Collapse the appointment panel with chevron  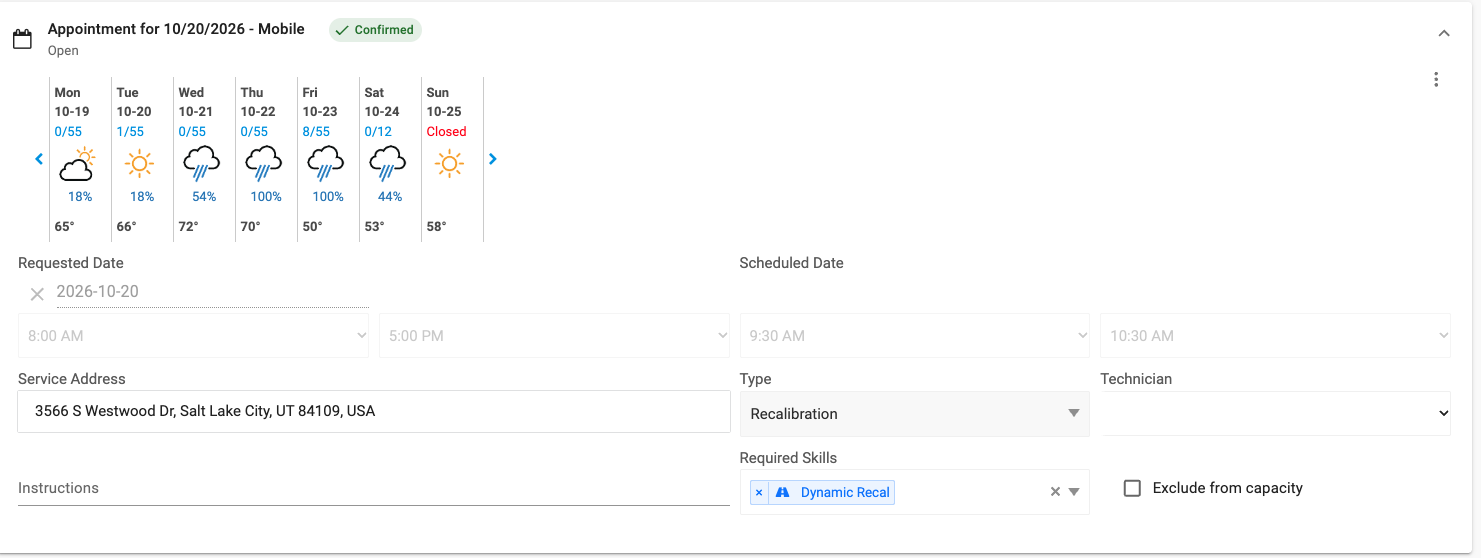click(x=1443, y=33)
